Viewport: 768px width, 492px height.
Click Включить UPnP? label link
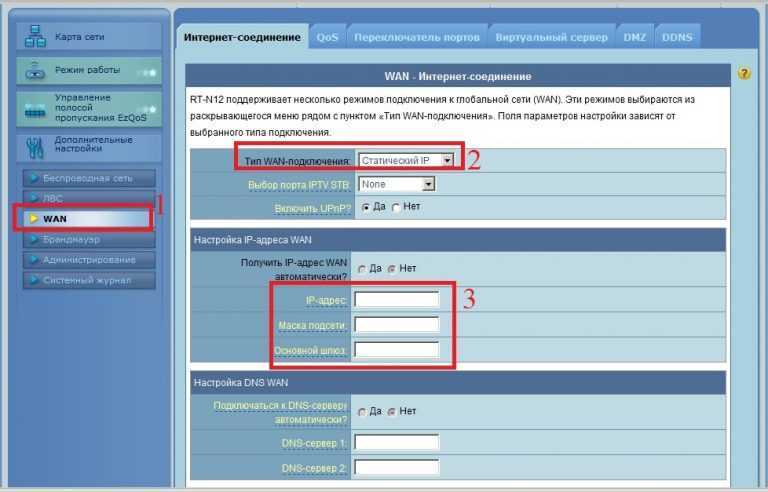coord(312,209)
